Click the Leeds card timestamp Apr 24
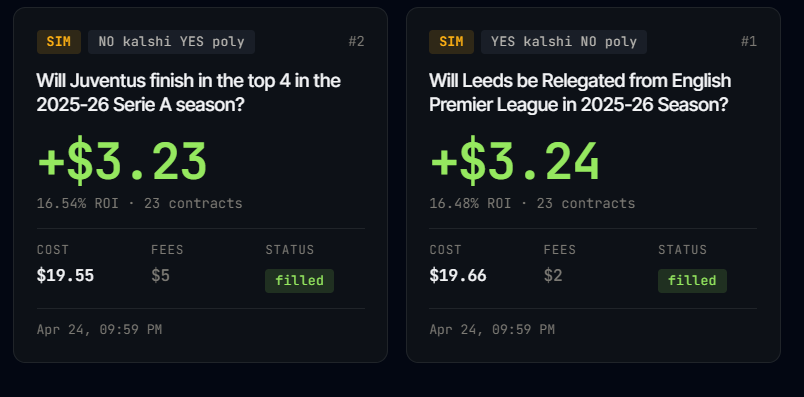This screenshot has width=804, height=397. [x=492, y=329]
